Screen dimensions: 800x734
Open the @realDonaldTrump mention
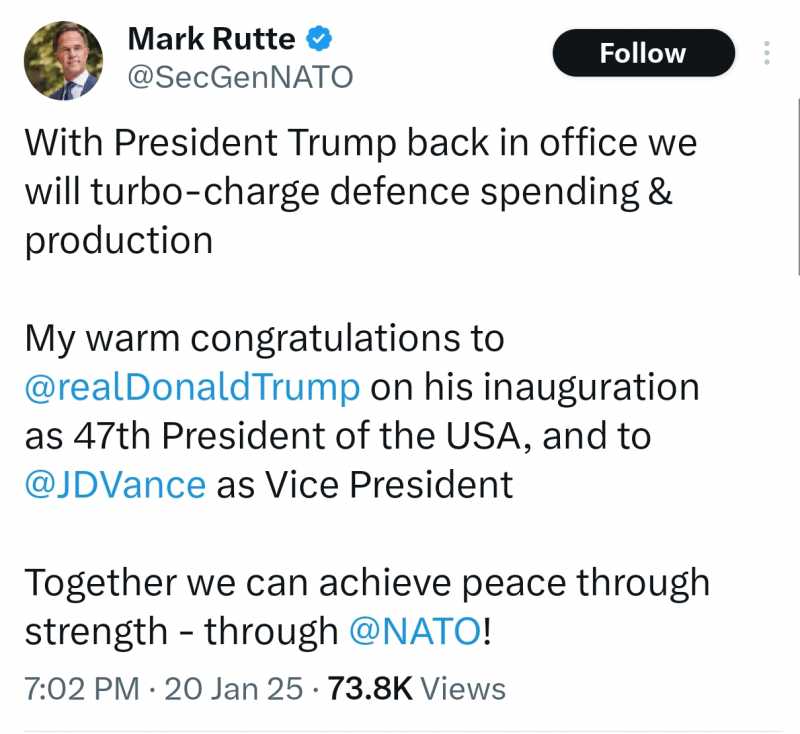pos(192,387)
